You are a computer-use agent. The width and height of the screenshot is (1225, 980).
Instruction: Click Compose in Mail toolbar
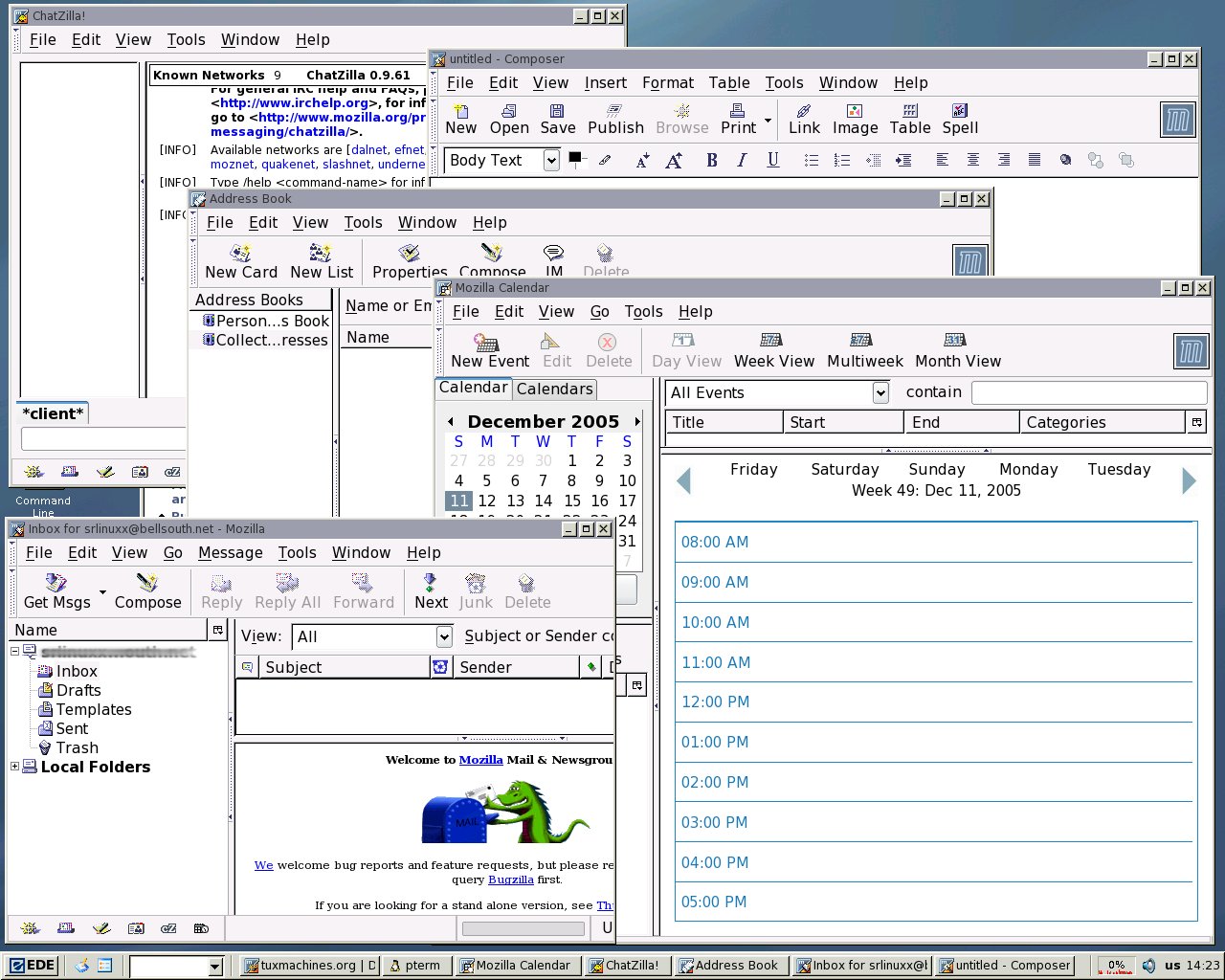tap(147, 591)
